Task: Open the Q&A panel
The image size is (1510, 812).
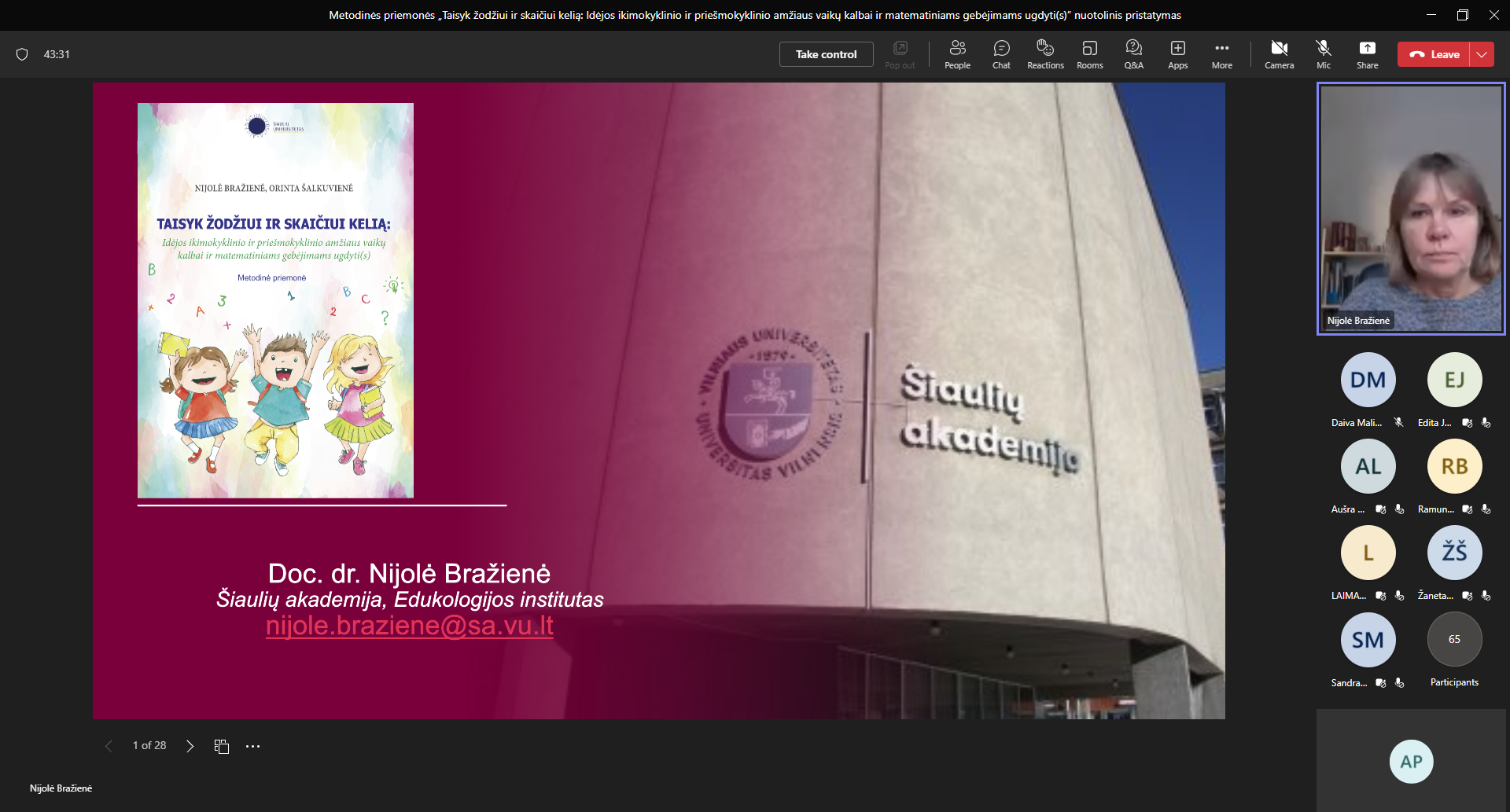Action: (1133, 54)
